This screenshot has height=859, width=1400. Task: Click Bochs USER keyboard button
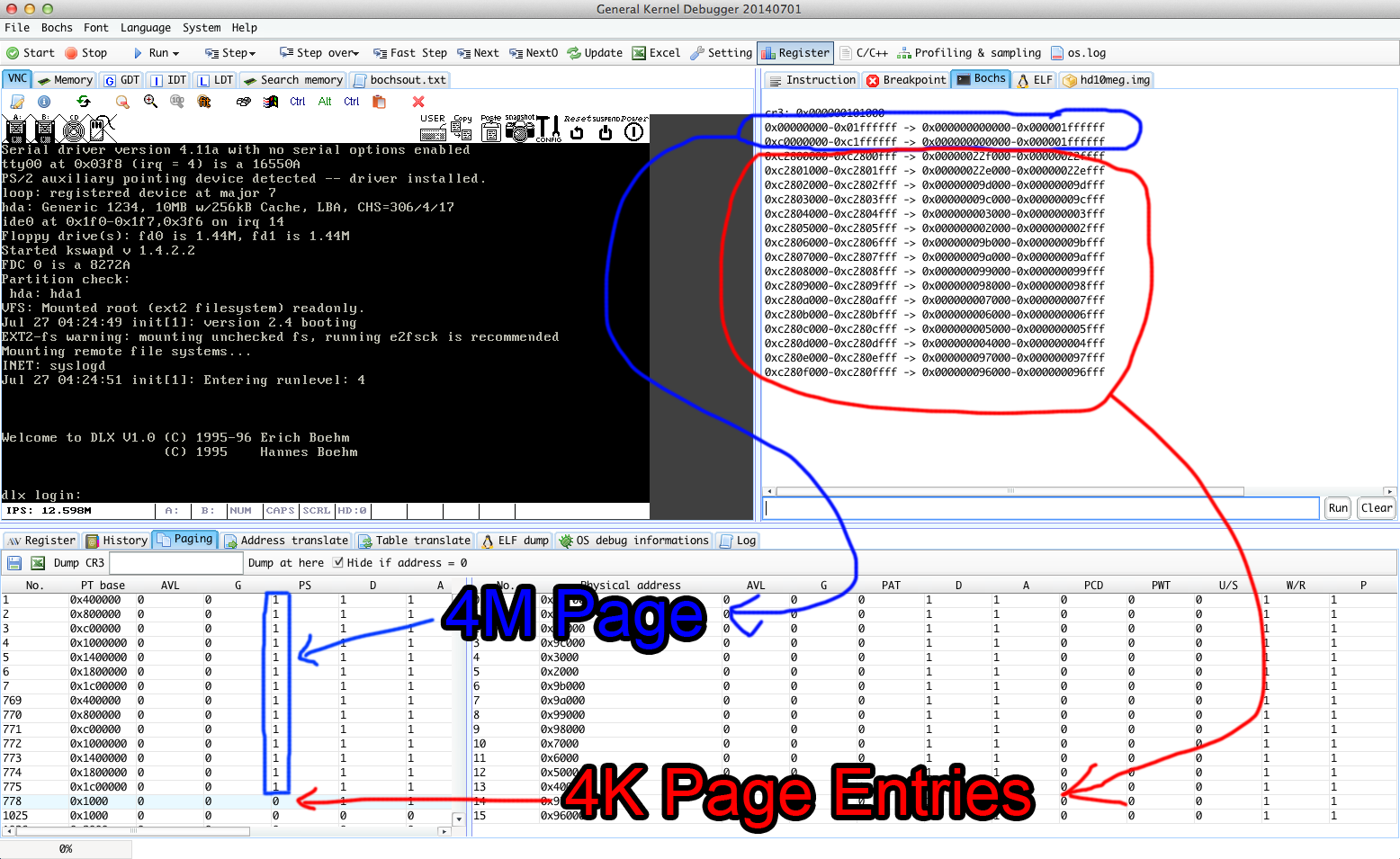pos(433,128)
